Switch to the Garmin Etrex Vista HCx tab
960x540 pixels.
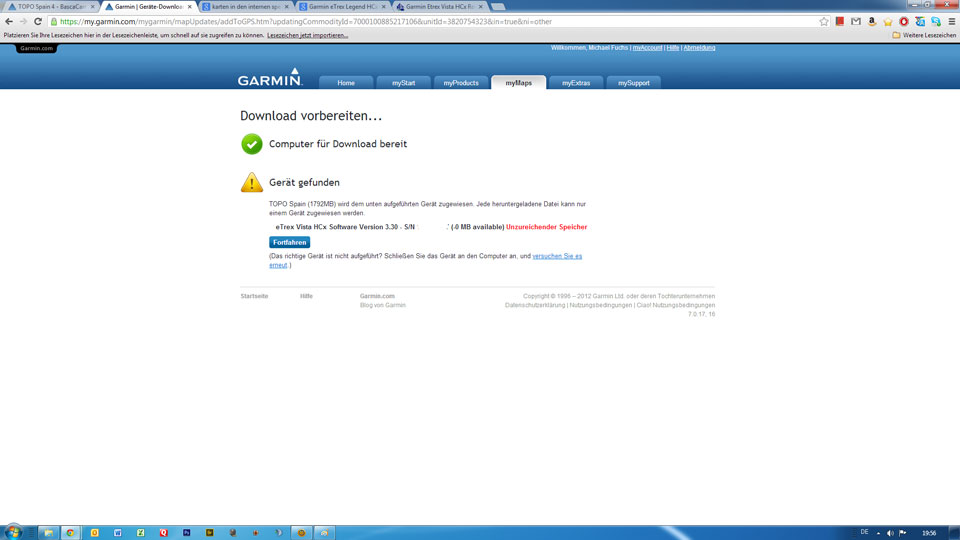(440, 7)
